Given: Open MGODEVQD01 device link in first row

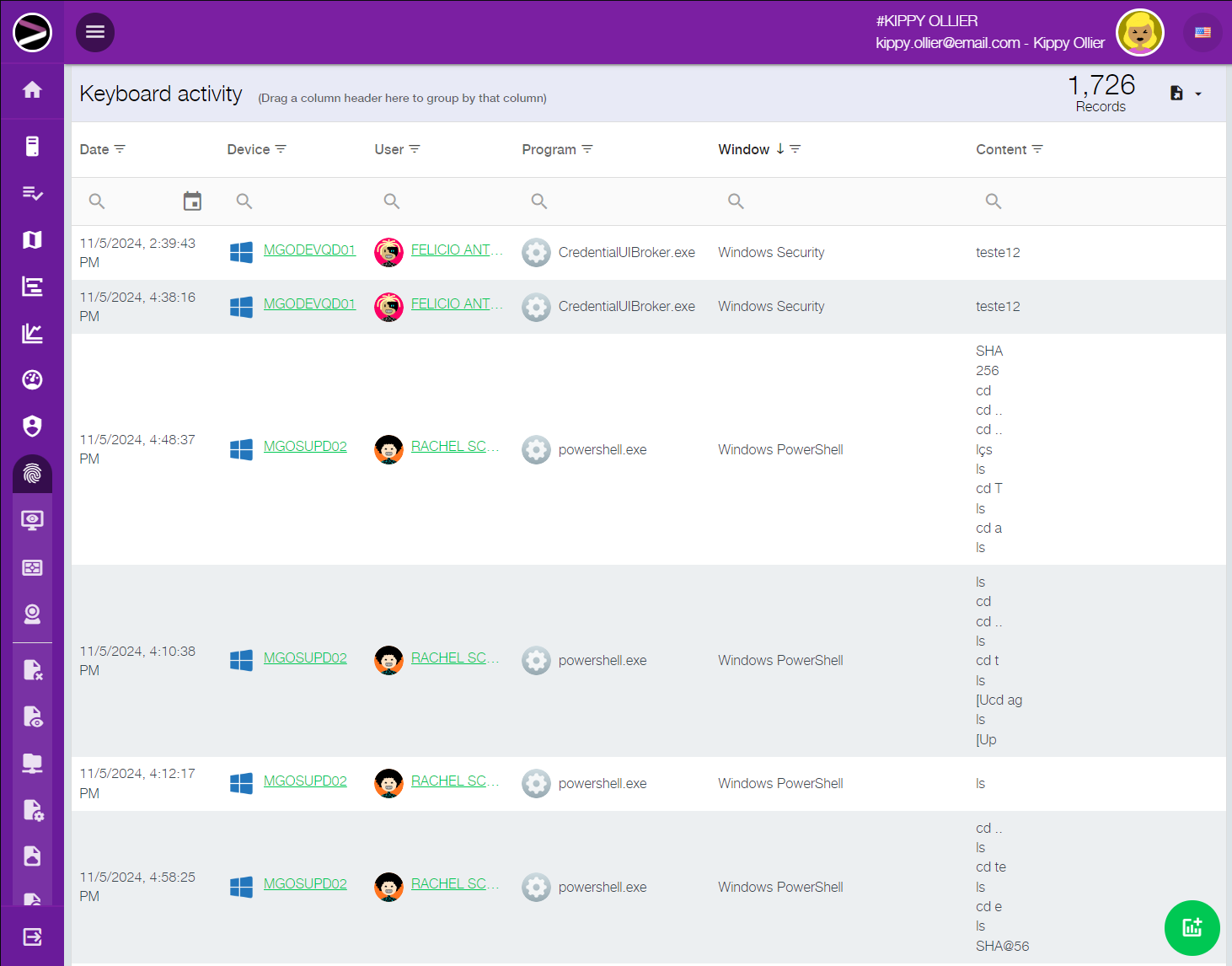Looking at the screenshot, I should (309, 250).
